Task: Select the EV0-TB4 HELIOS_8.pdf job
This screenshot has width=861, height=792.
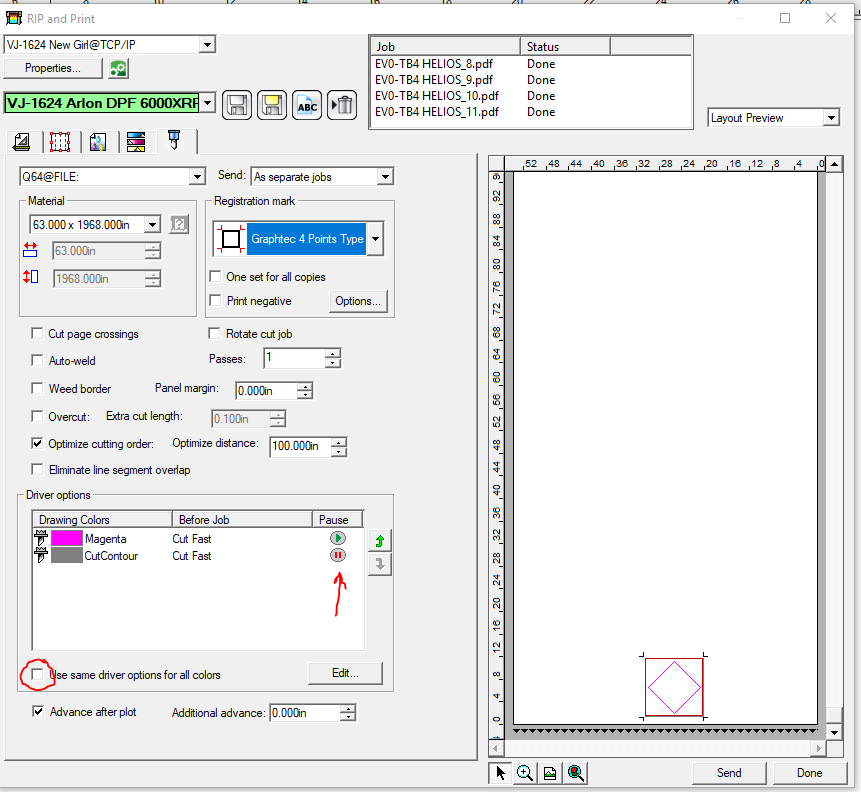Action: 434,64
